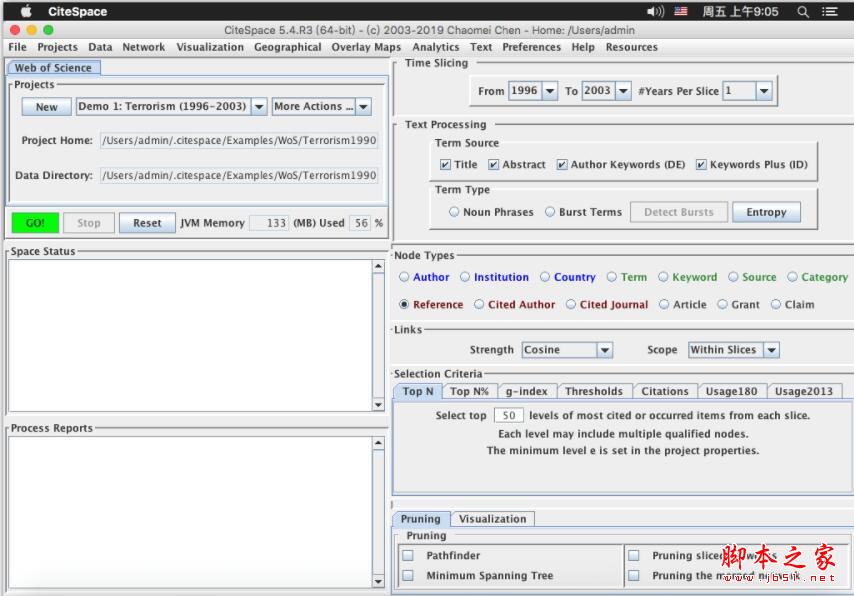Image resolution: width=854 pixels, height=596 pixels.
Task: Open the Overlay Maps menu
Action: tap(366, 47)
